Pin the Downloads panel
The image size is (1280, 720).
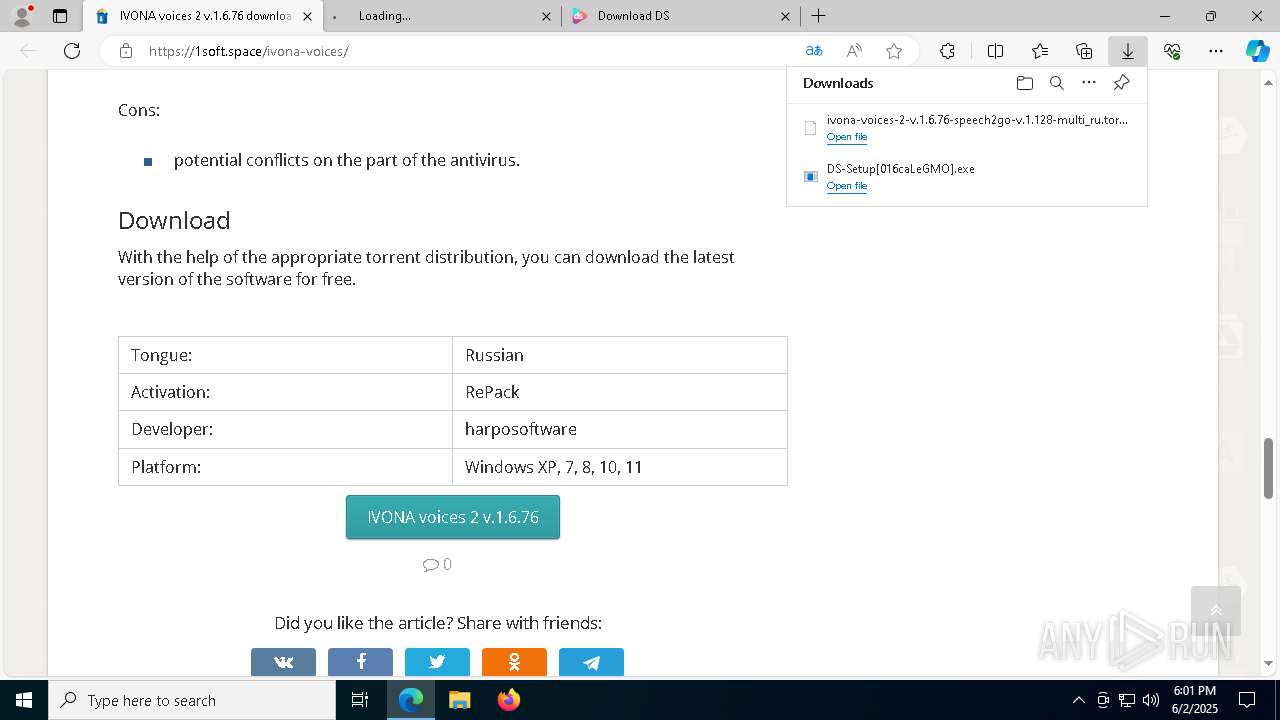[1122, 83]
